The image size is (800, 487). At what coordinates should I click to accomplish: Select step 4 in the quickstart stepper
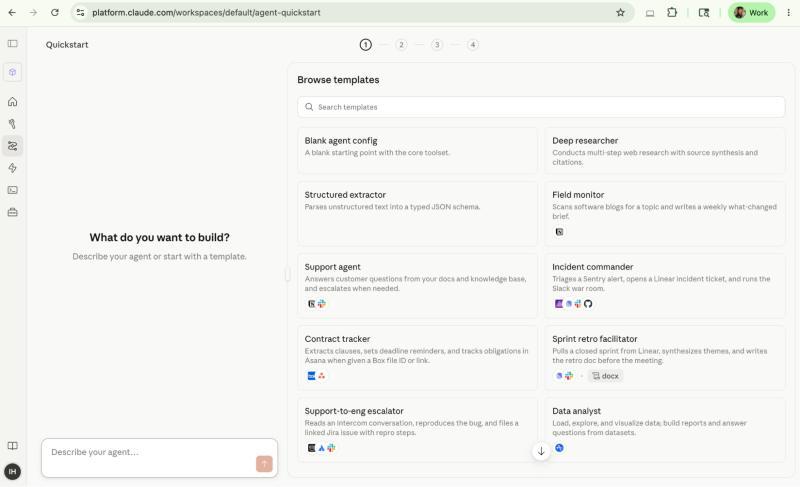tap(473, 45)
